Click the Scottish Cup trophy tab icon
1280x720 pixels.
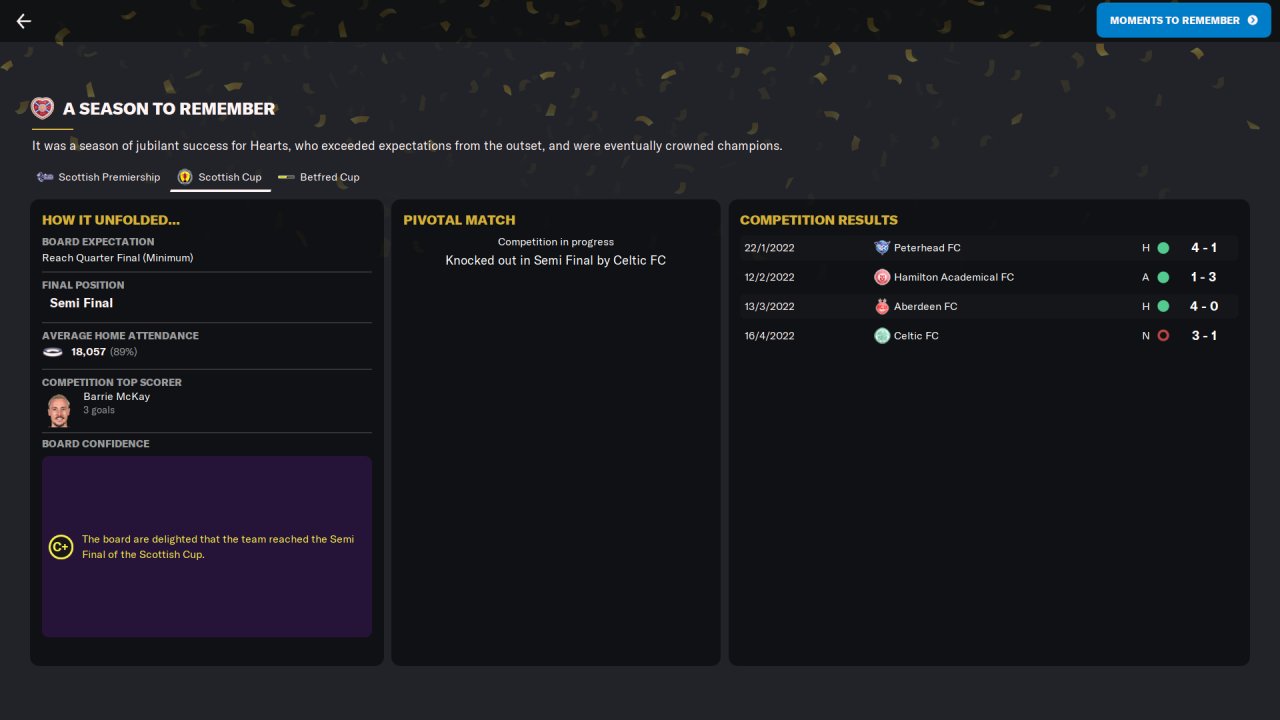185,177
